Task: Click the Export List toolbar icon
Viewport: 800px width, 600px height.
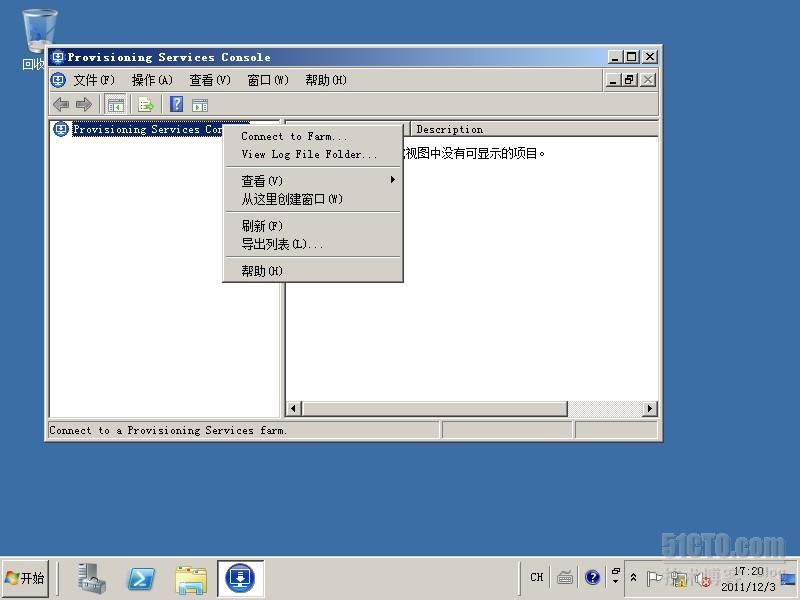Action: [146, 105]
